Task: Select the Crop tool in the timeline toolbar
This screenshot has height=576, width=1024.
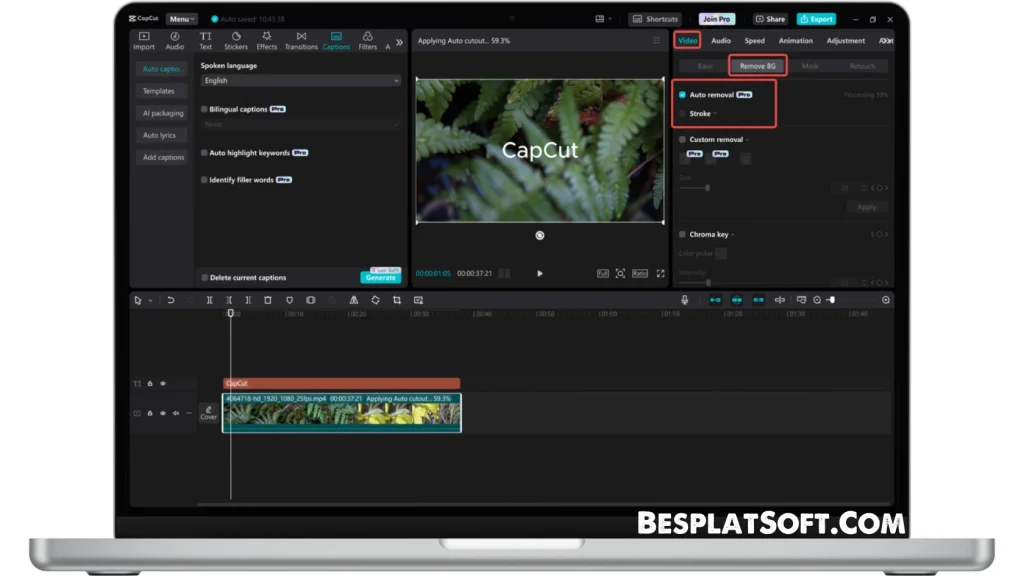Action: point(398,299)
